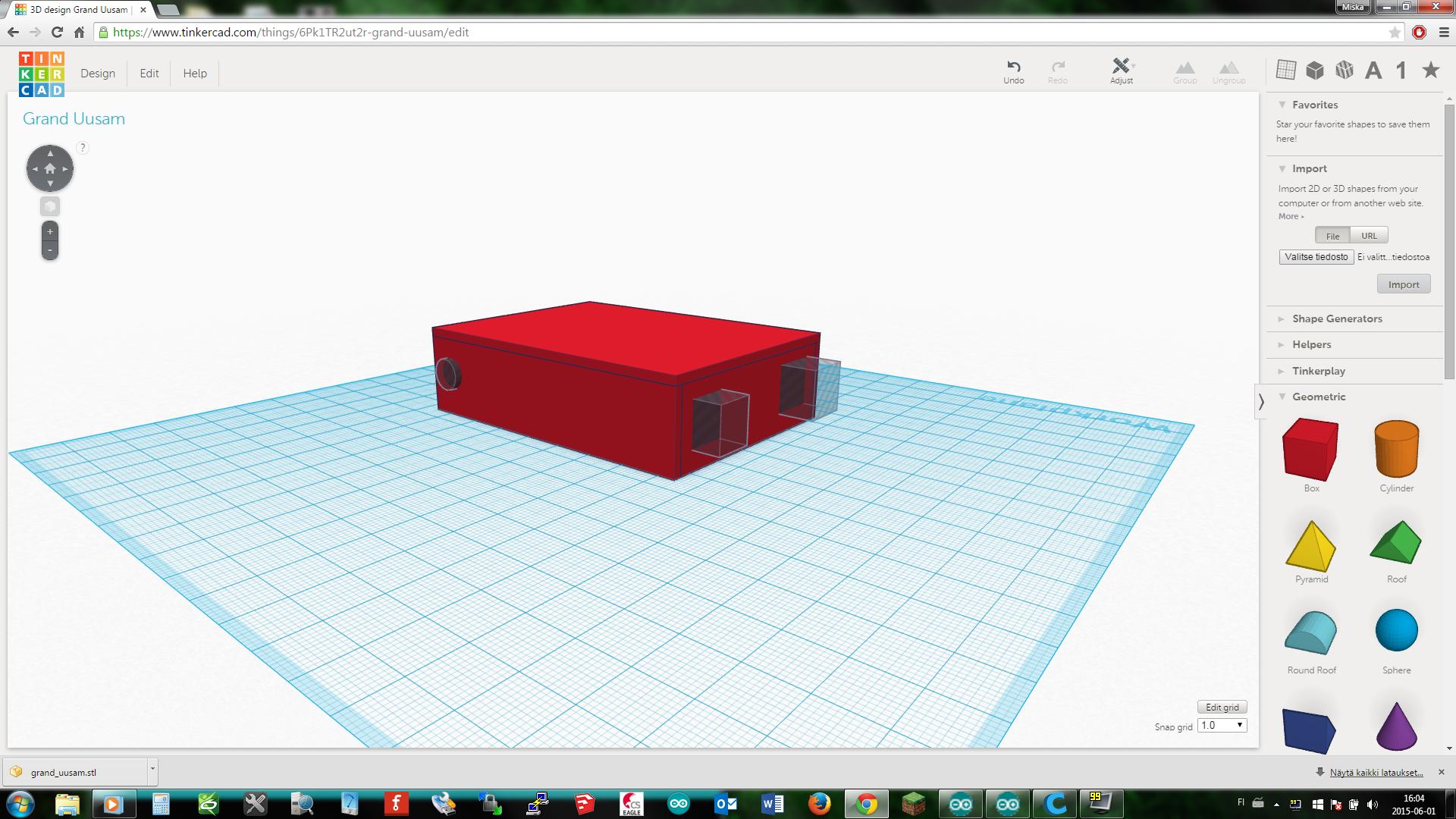
Task: Click the zoom out minus button
Action: [x=50, y=250]
